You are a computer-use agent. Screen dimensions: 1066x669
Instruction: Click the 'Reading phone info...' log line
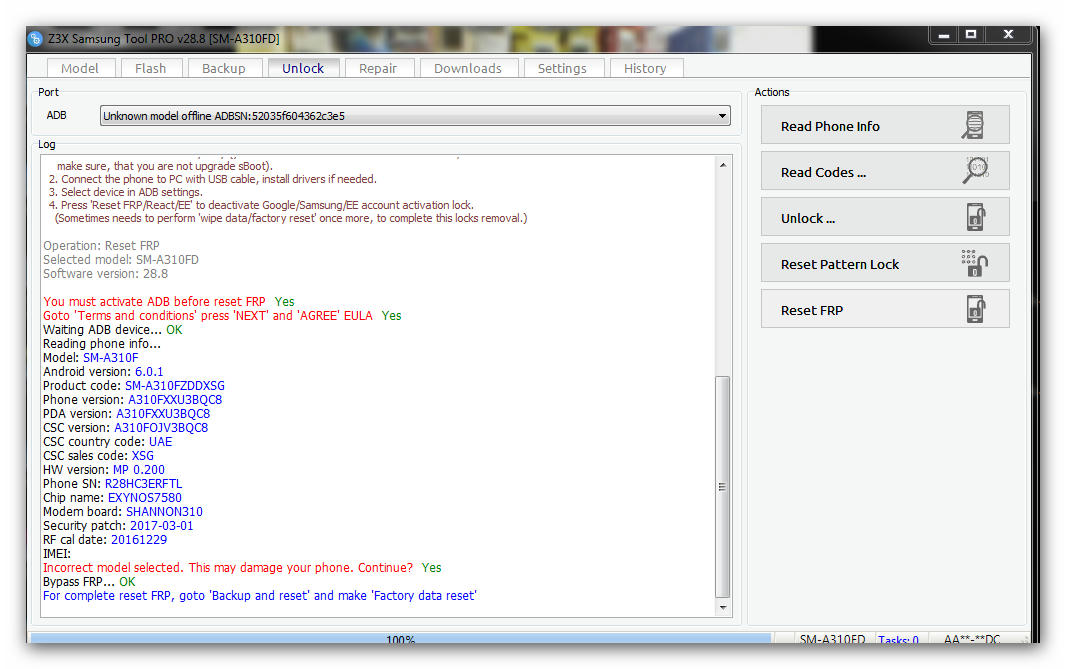pos(102,344)
